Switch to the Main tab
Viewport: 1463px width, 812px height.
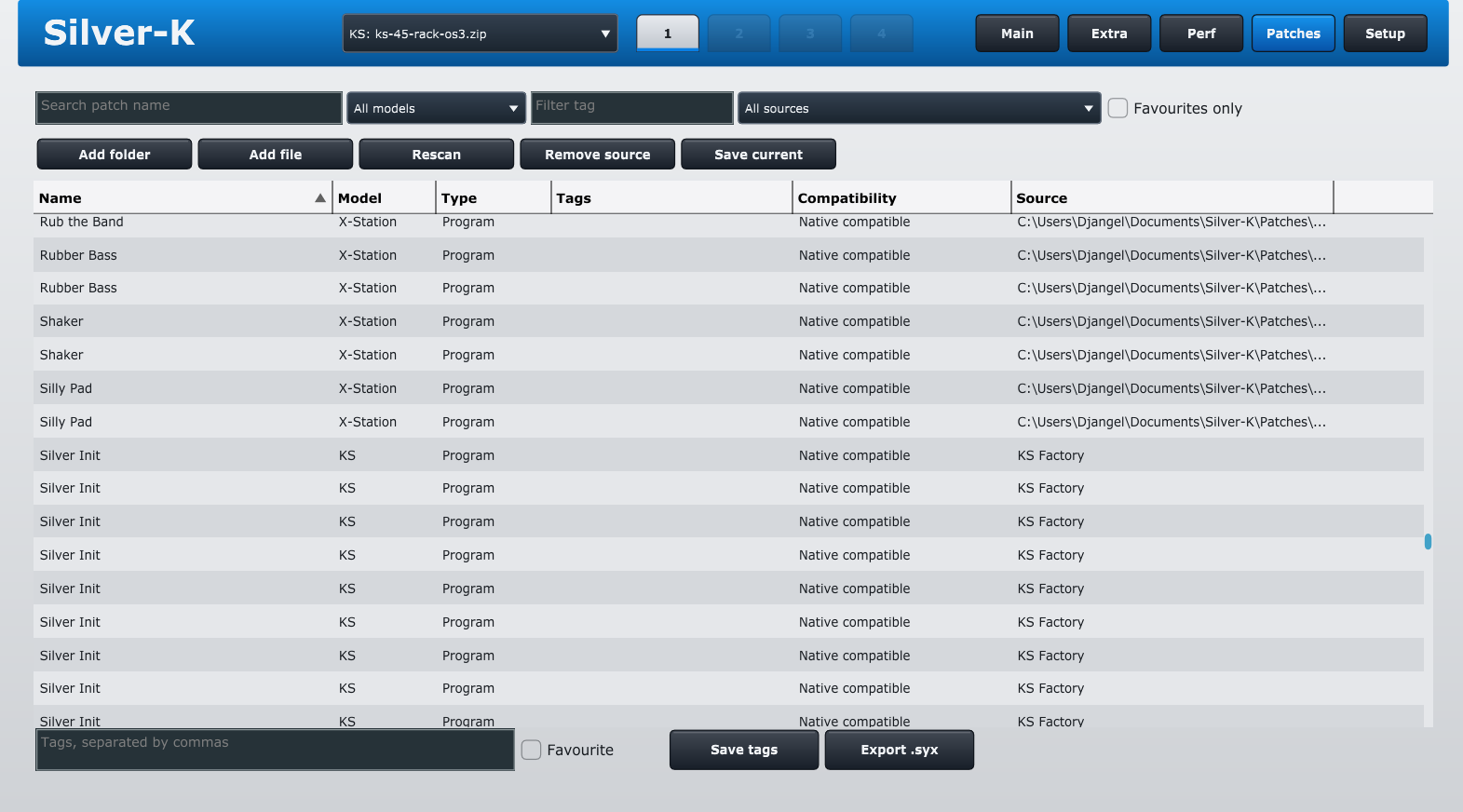[x=1017, y=34]
